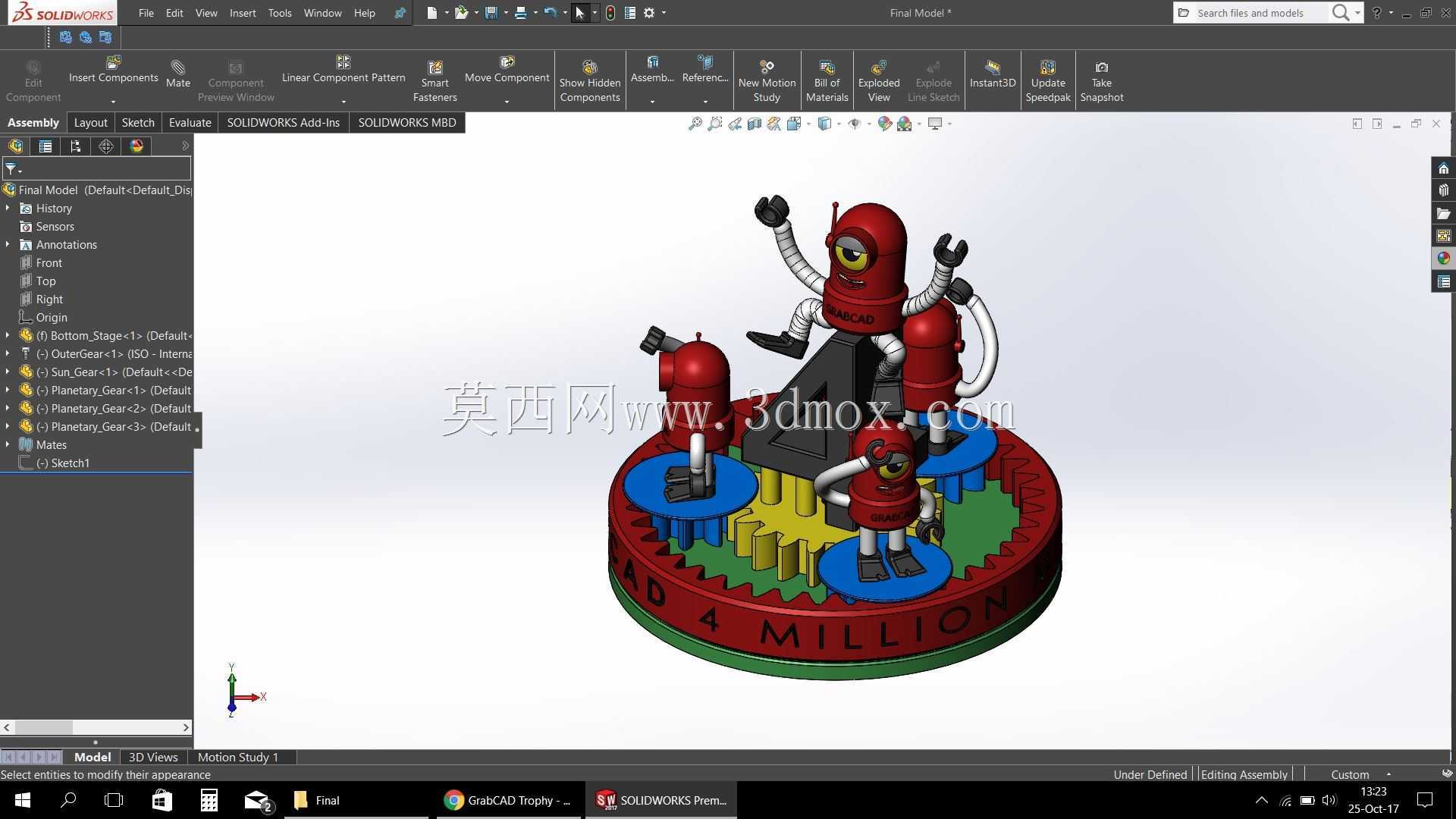Screen dimensions: 1456x819
Task: Create a New Motion Study
Action: (x=767, y=81)
